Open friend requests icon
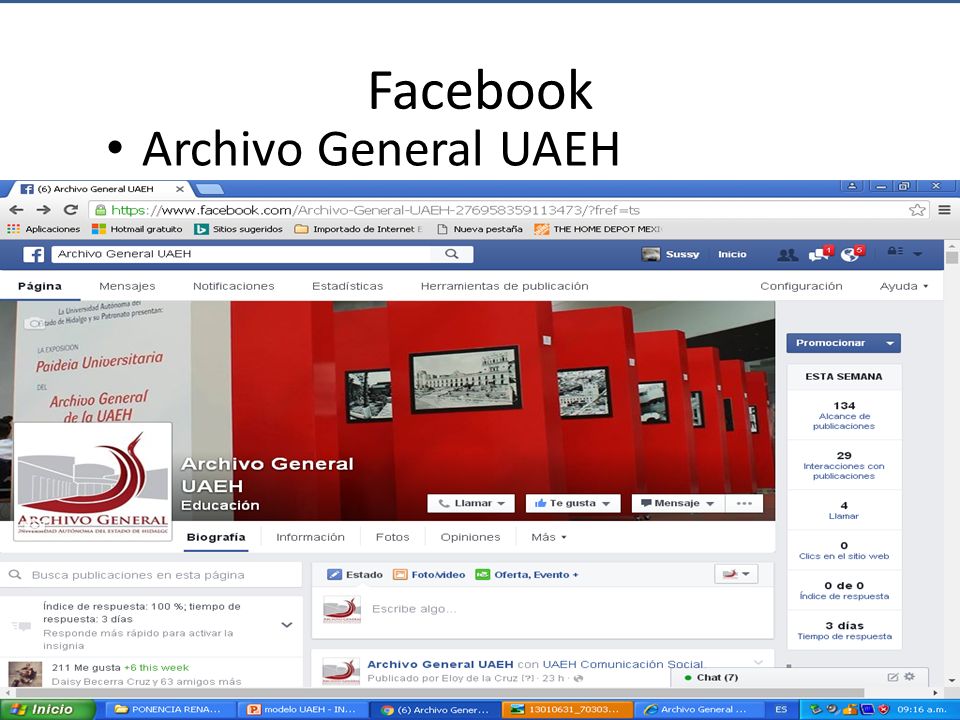This screenshot has width=960, height=720. point(787,255)
